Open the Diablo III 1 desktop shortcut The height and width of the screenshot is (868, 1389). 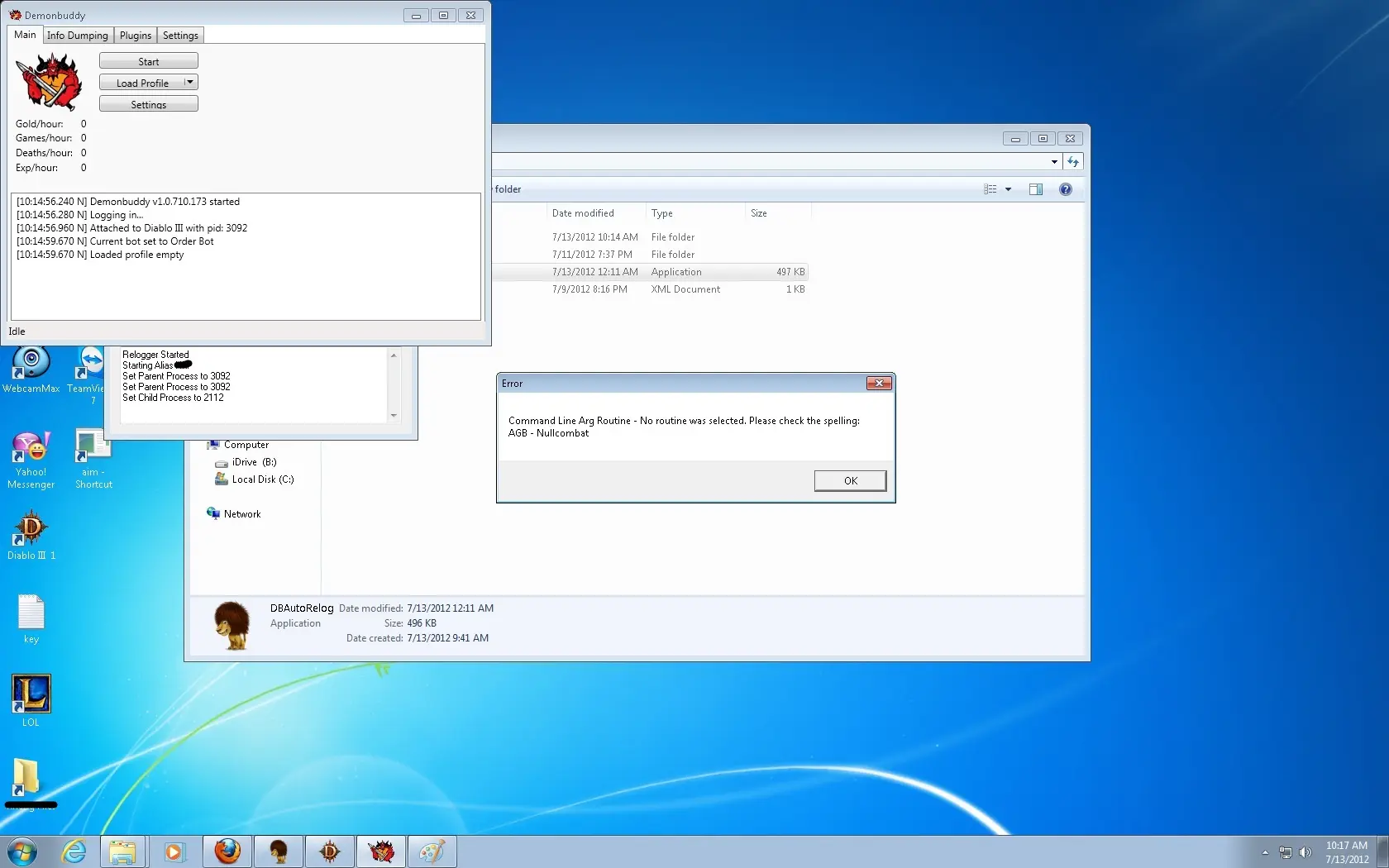pos(31,536)
